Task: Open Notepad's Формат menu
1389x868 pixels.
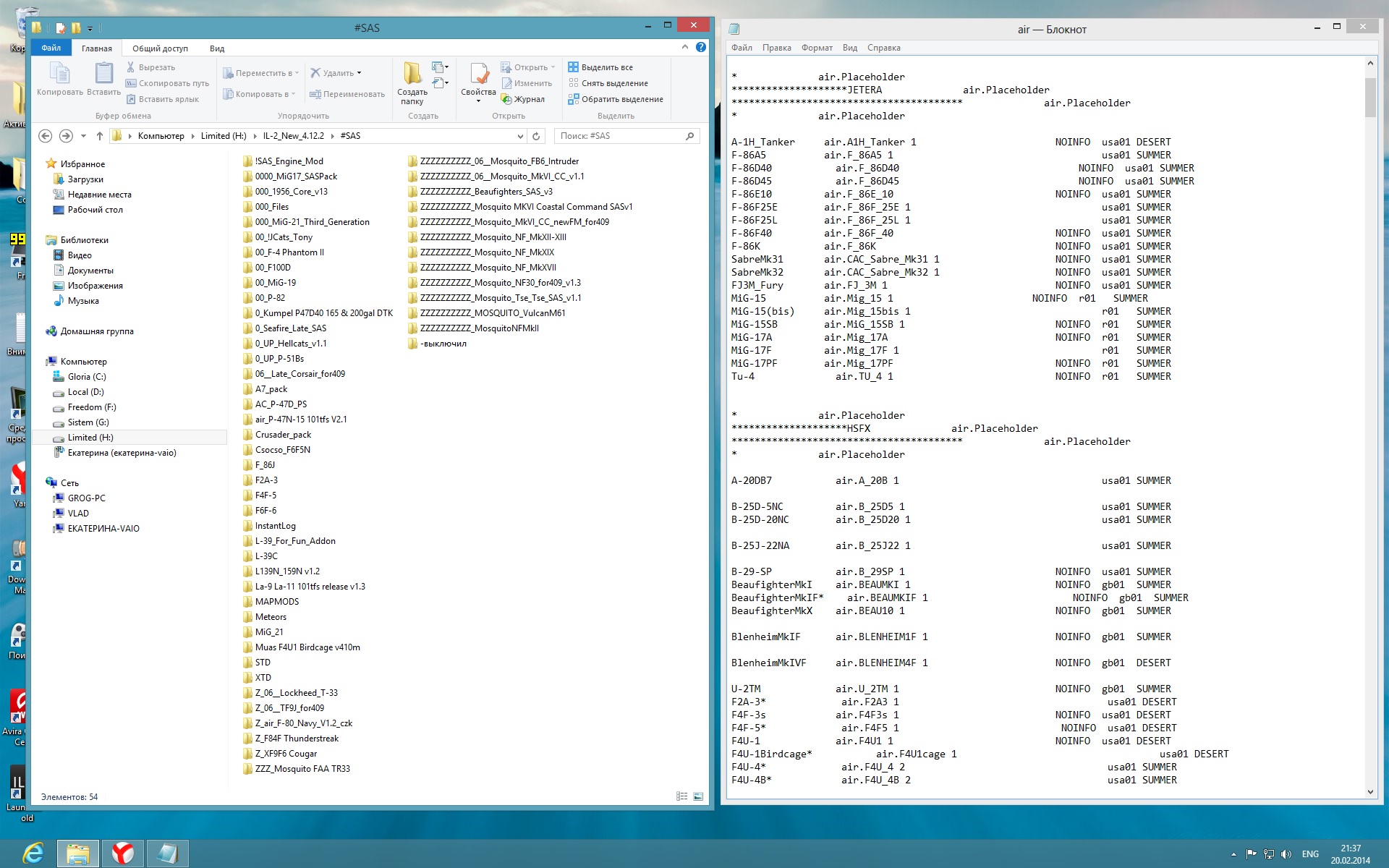Action: [816, 48]
